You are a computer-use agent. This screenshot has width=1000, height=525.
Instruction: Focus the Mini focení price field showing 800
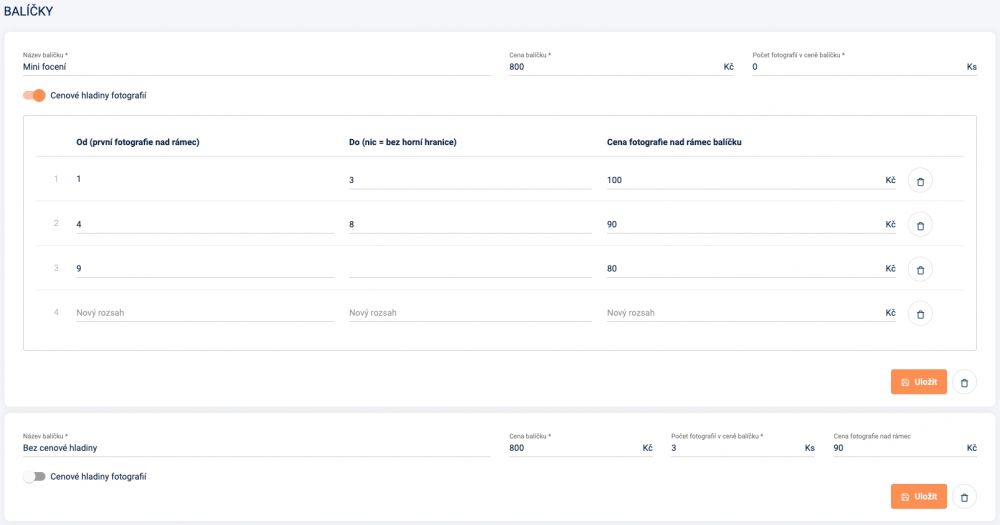coord(621,66)
